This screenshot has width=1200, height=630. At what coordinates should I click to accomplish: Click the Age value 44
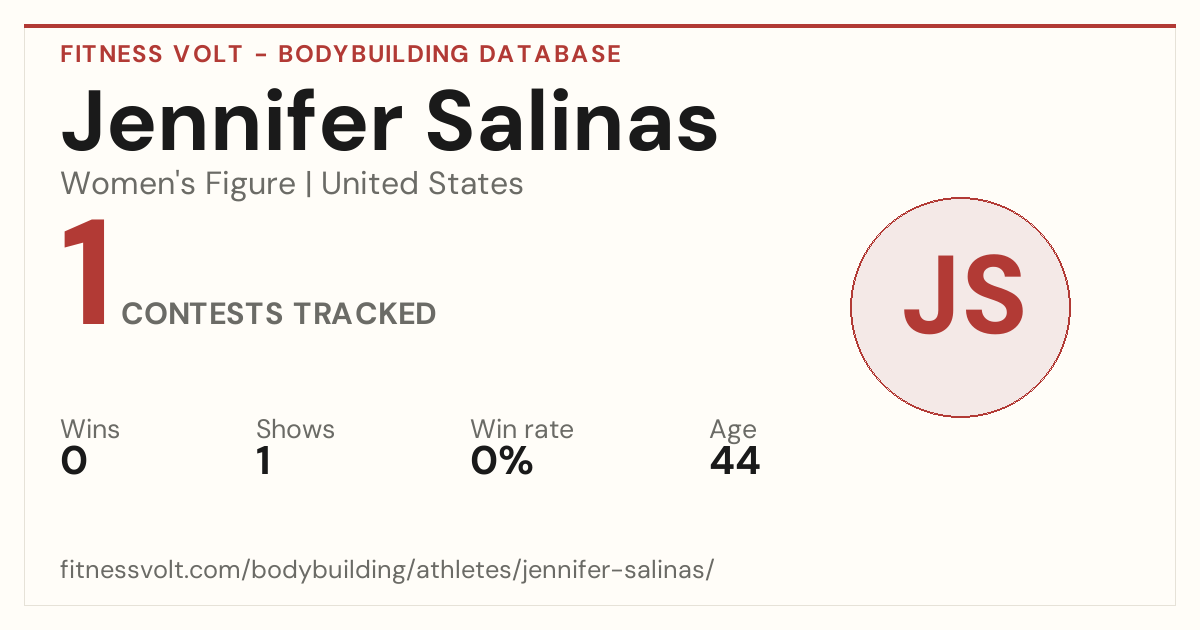(735, 462)
